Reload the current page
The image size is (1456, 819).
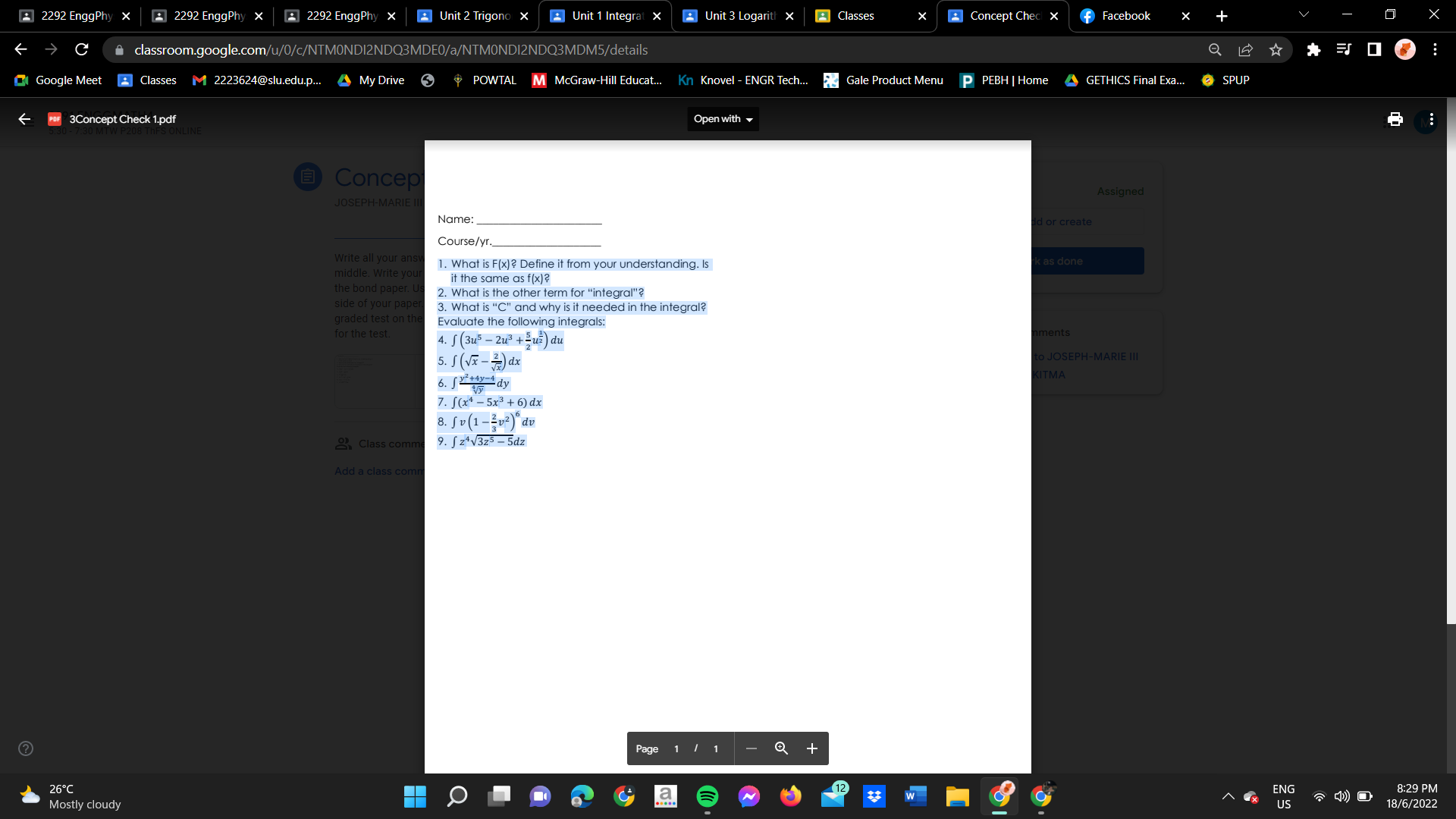click(82, 49)
